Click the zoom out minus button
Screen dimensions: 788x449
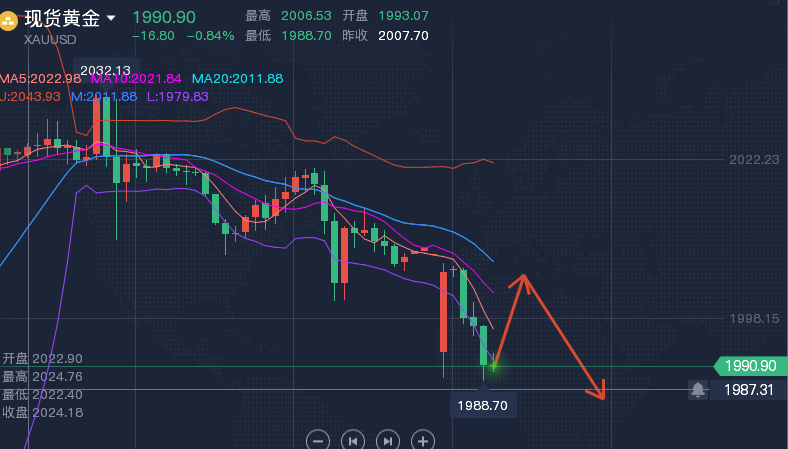[318, 440]
